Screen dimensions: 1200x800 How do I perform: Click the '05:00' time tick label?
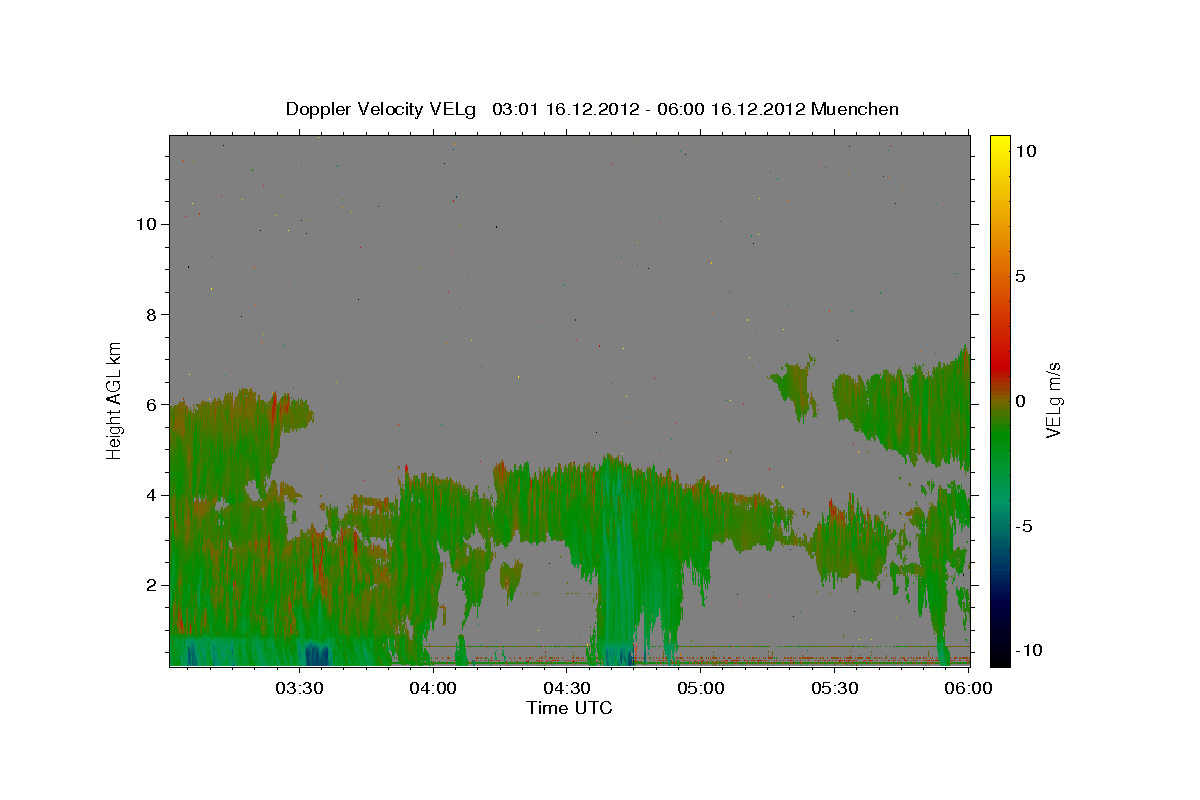click(701, 688)
